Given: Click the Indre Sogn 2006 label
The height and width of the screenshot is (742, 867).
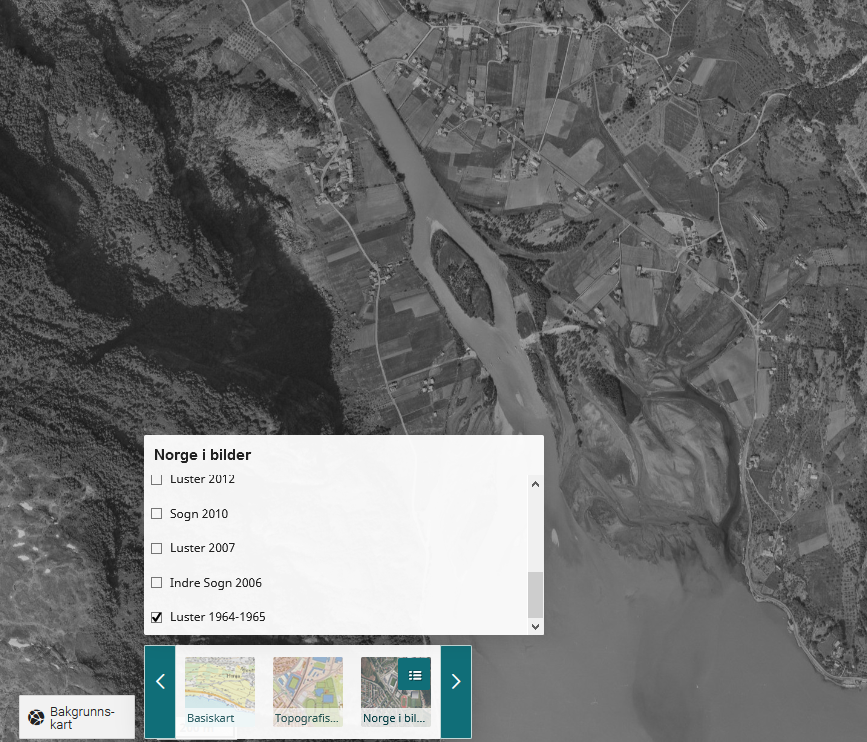Looking at the screenshot, I should tap(215, 583).
